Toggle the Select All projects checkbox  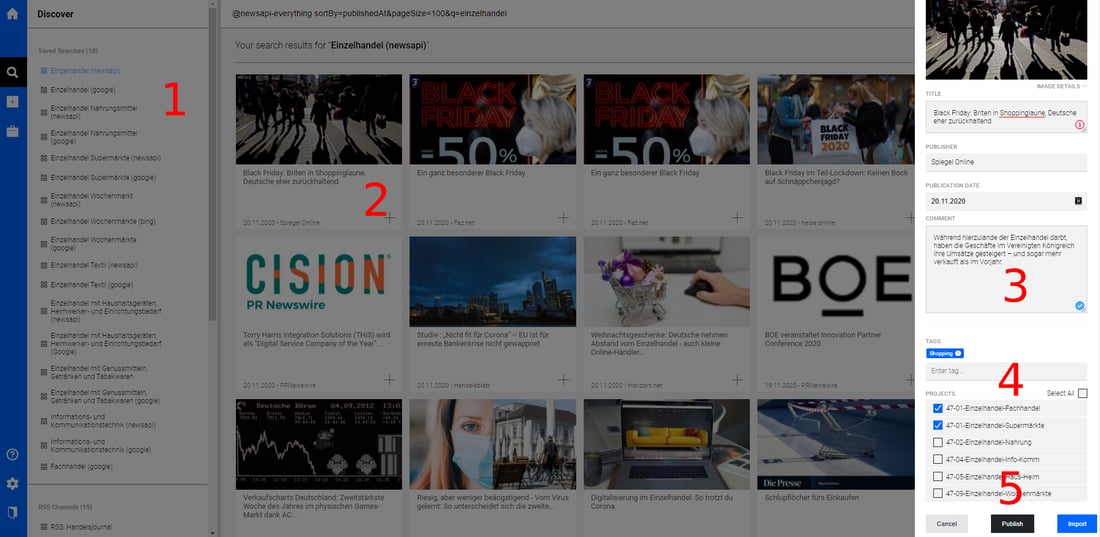point(1082,393)
